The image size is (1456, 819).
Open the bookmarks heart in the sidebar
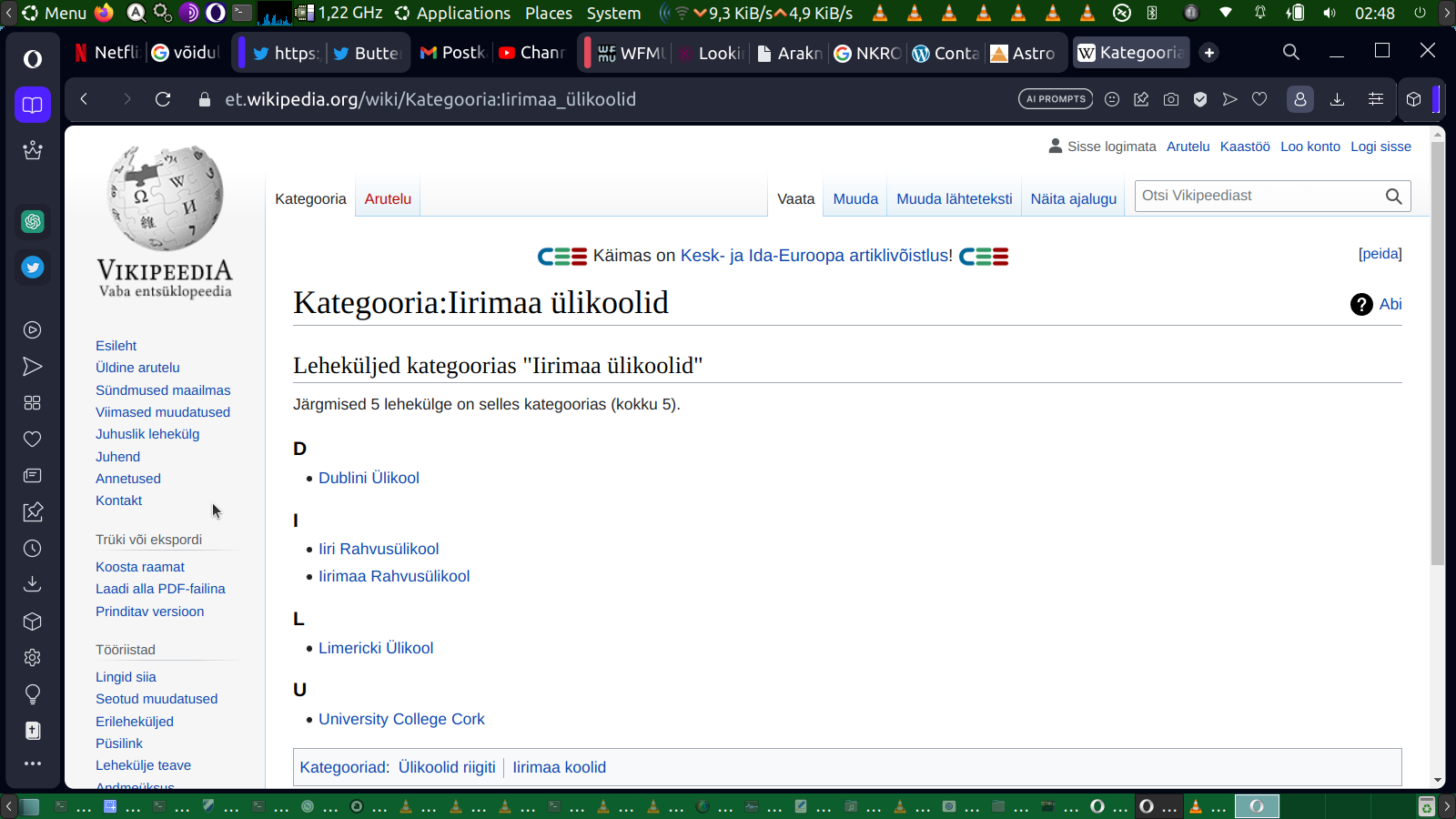pos(33,440)
